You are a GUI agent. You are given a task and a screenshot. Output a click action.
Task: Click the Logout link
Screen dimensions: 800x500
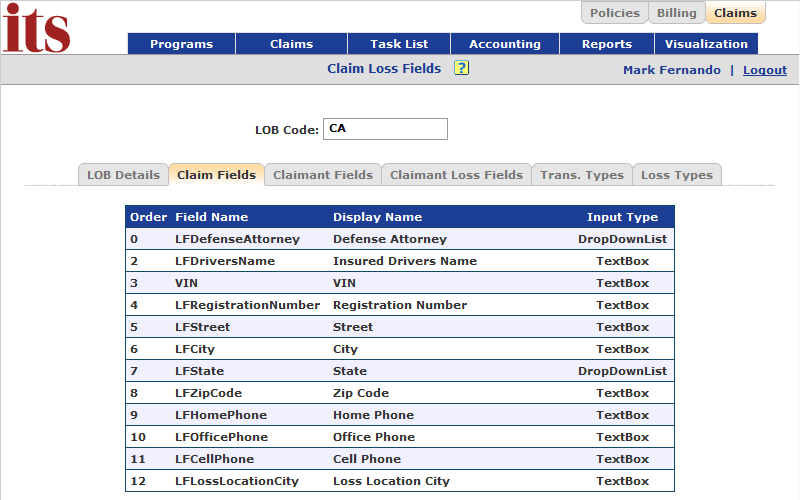coord(765,70)
